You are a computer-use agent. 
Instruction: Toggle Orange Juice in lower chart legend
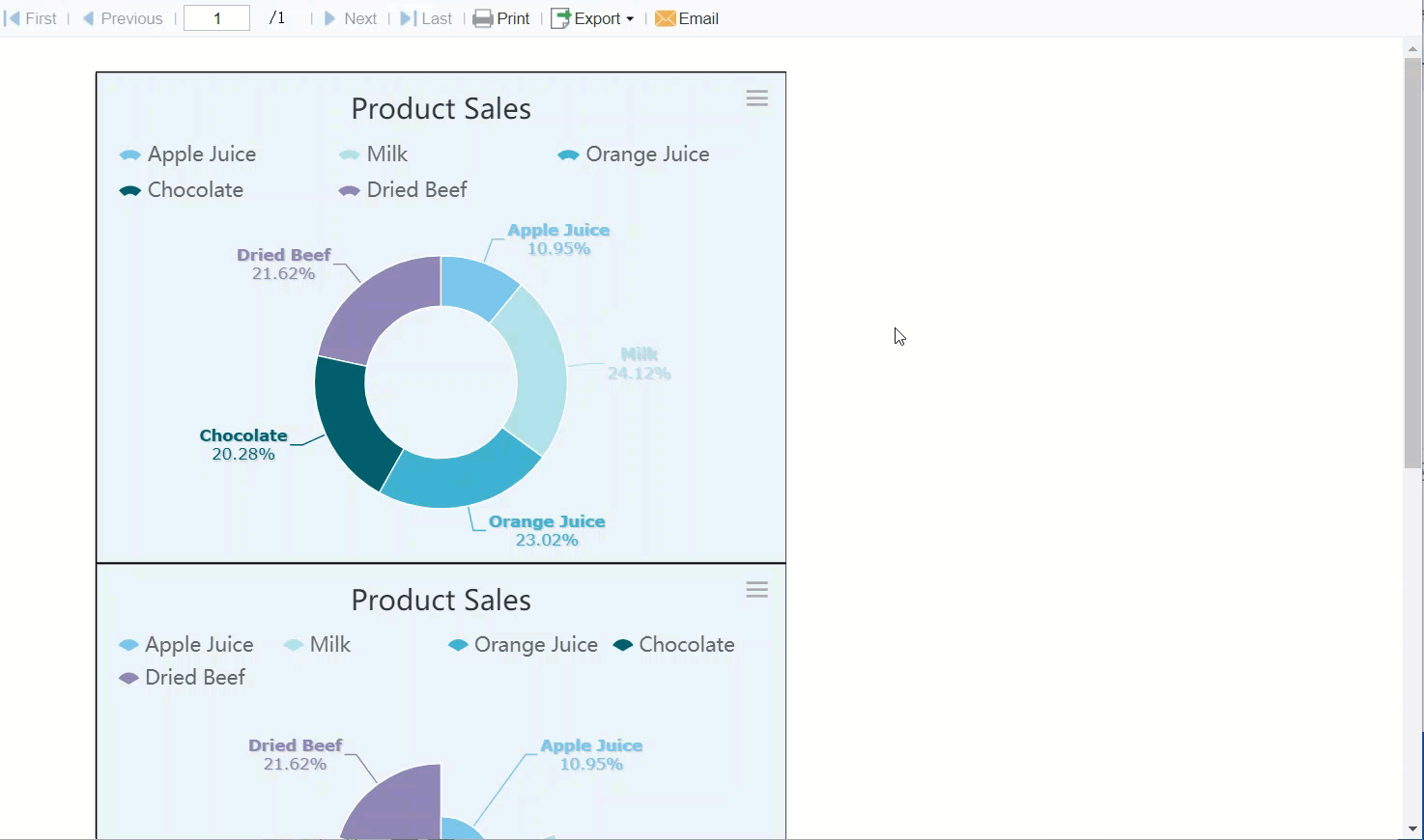[523, 645]
